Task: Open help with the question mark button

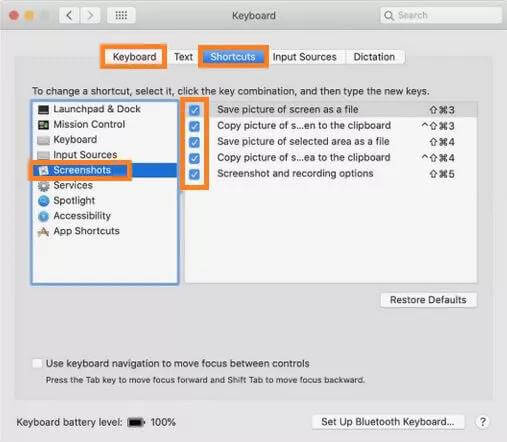Action: [x=482, y=422]
